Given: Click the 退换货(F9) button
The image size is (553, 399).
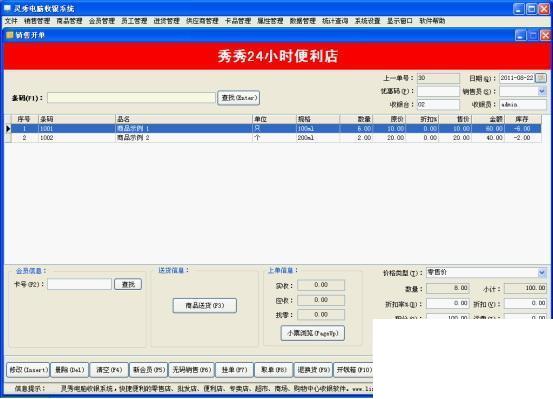Looking at the screenshot, I should 313,370.
